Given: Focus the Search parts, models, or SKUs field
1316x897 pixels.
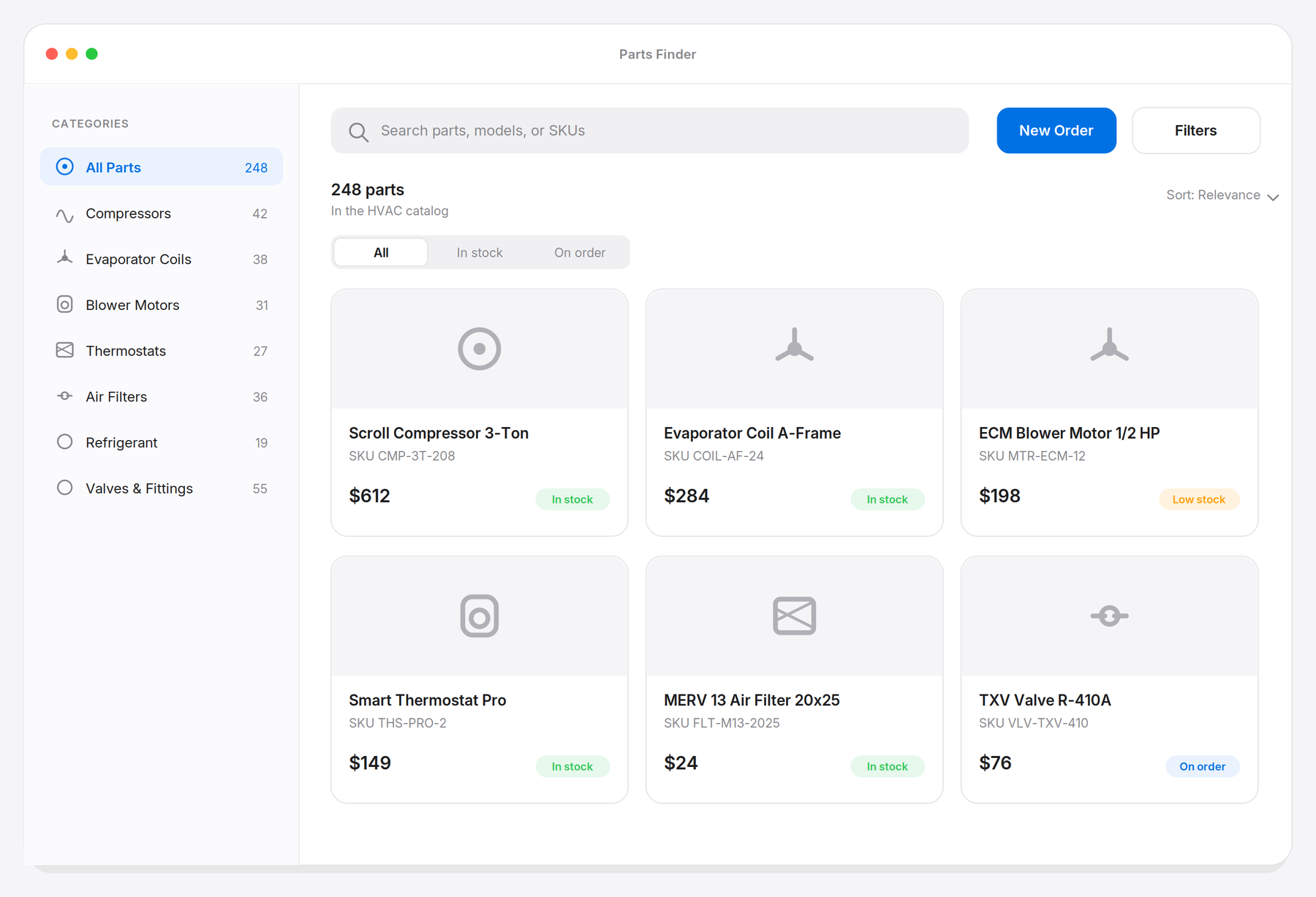Looking at the screenshot, I should click(650, 130).
